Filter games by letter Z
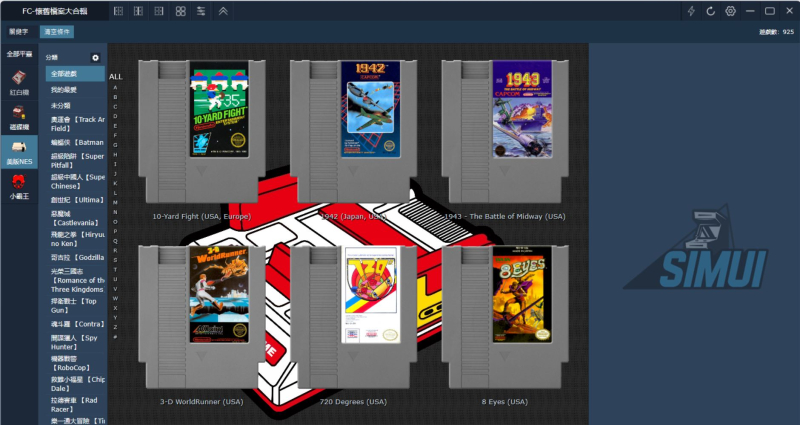800x425 pixels. click(115, 327)
